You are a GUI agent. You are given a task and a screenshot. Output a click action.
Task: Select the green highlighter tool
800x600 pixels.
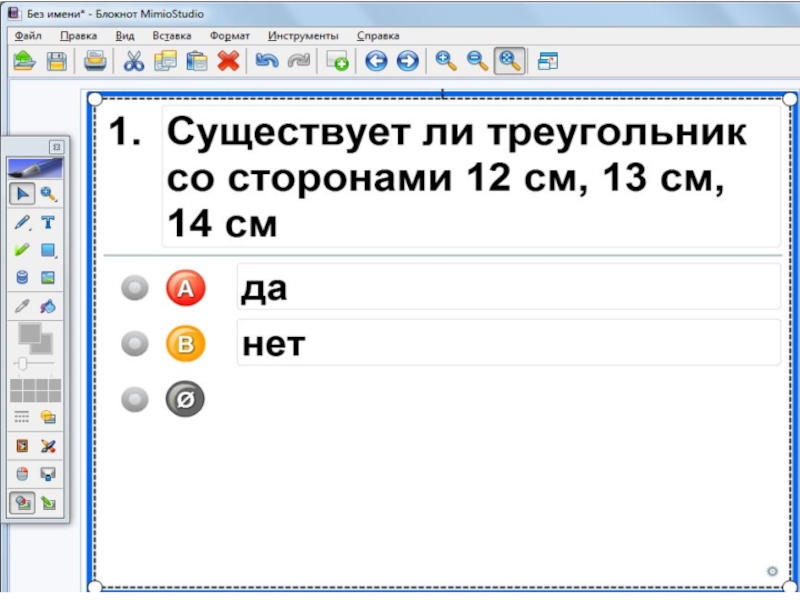click(22, 250)
